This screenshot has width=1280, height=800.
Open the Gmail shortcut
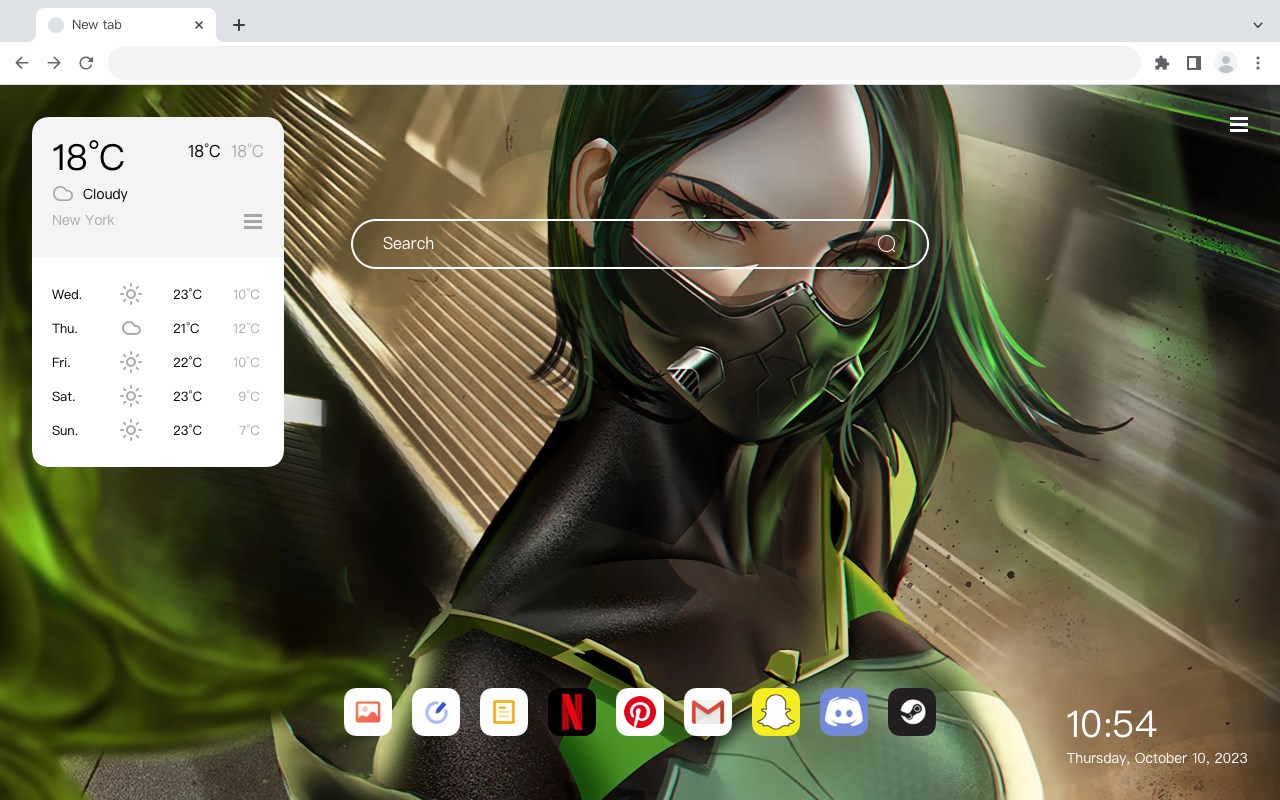click(x=708, y=712)
